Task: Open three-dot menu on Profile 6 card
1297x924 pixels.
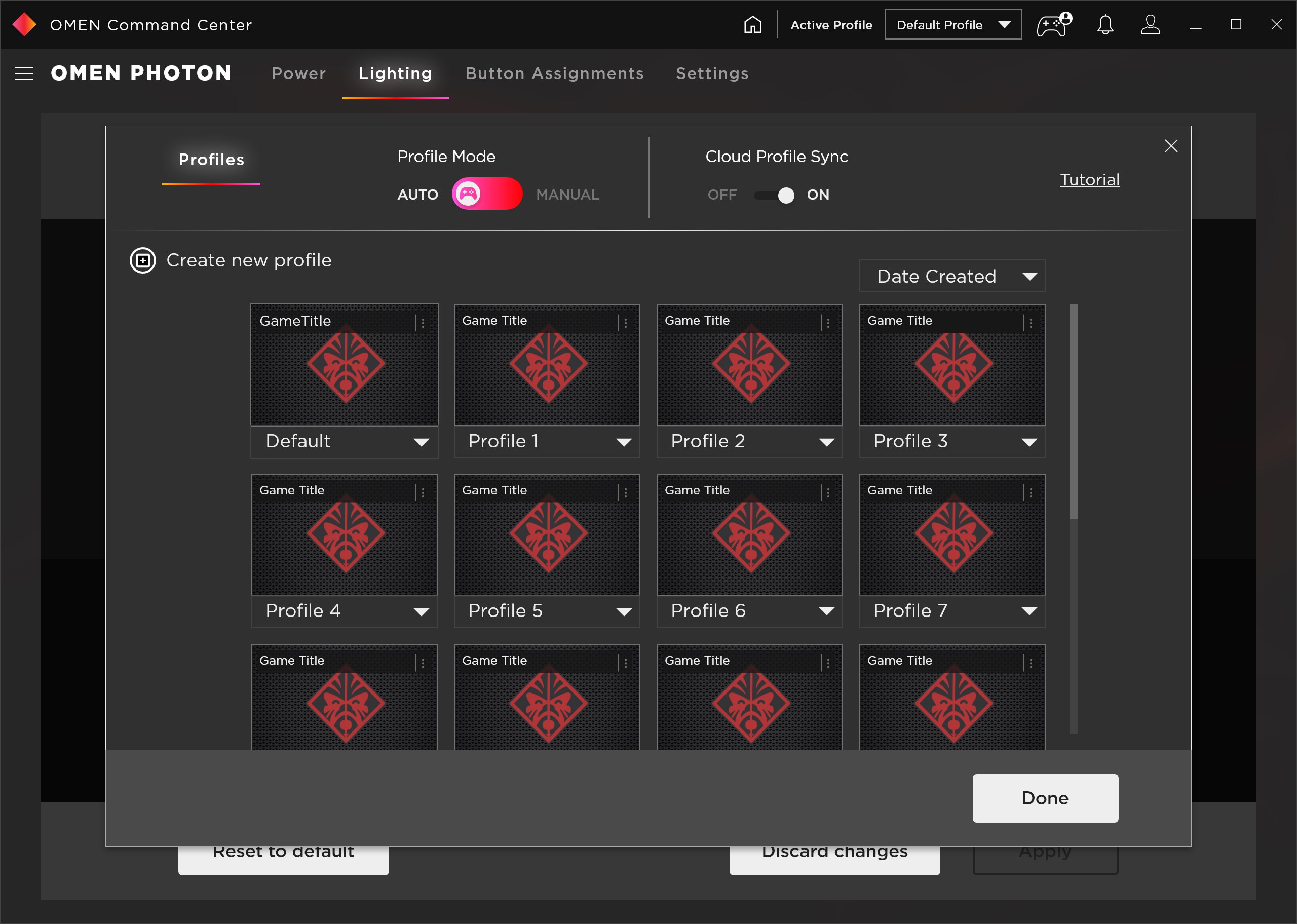Action: pyautogui.click(x=828, y=493)
